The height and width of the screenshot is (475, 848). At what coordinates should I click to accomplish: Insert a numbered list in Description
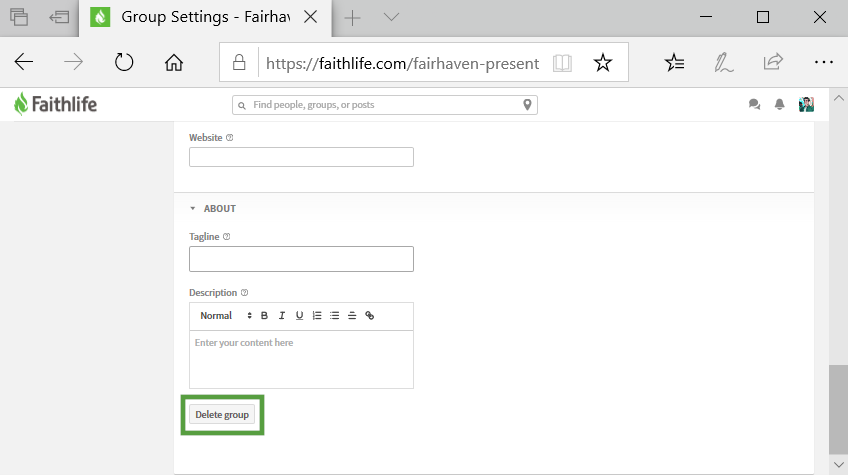(317, 316)
